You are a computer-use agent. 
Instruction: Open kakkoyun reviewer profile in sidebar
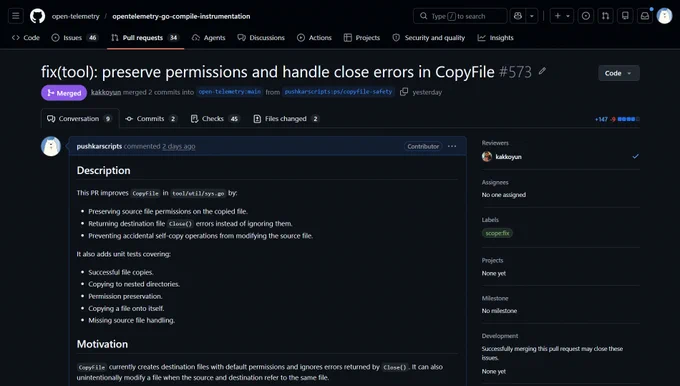click(508, 157)
